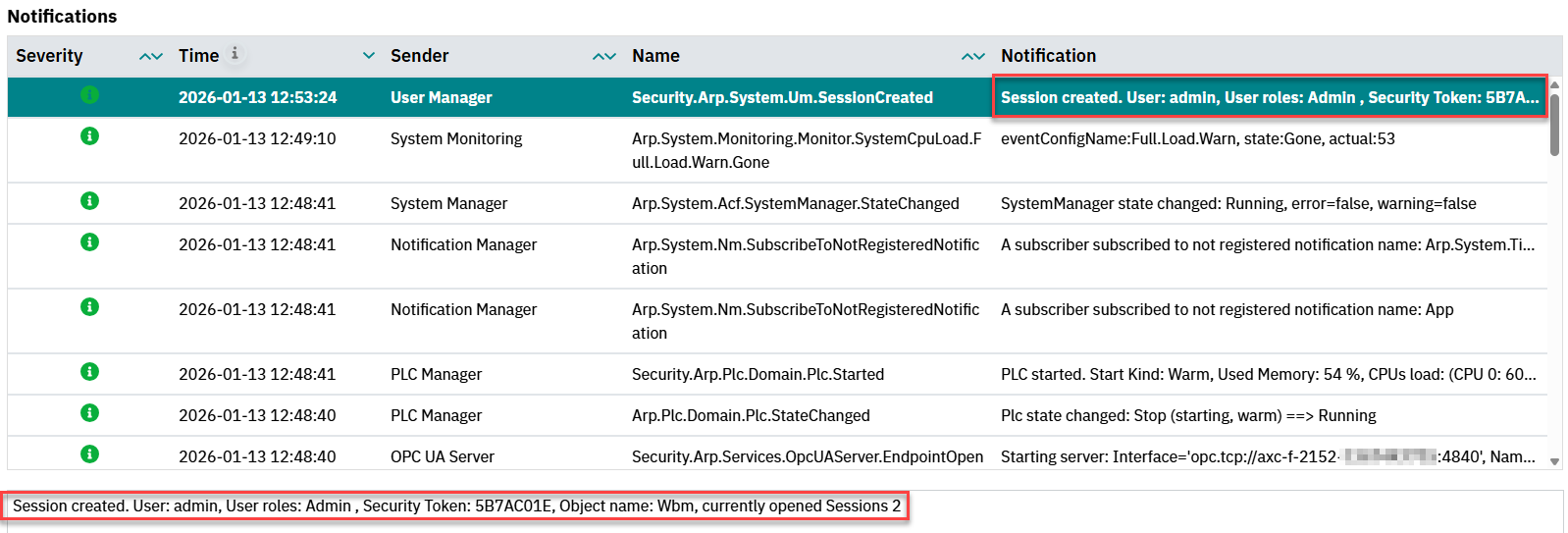The image size is (1568, 533).
Task: Toggle sorting arrows on the Name column
Action: tap(973, 57)
